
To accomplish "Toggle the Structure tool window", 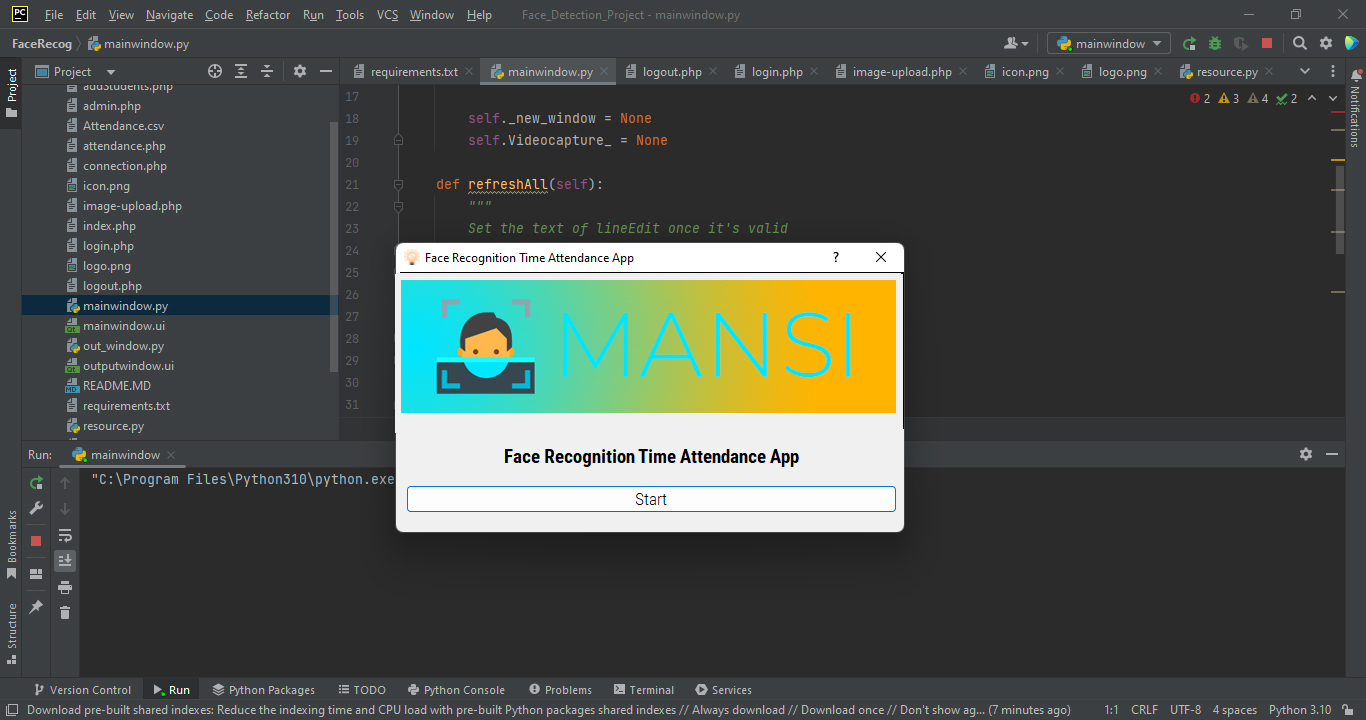I will pyautogui.click(x=11, y=633).
